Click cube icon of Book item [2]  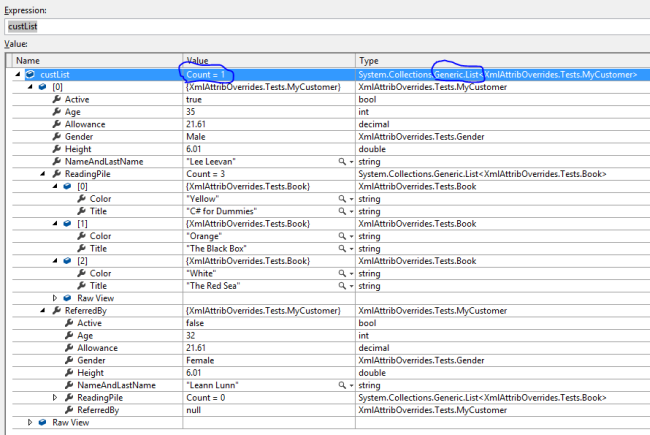coord(67,261)
